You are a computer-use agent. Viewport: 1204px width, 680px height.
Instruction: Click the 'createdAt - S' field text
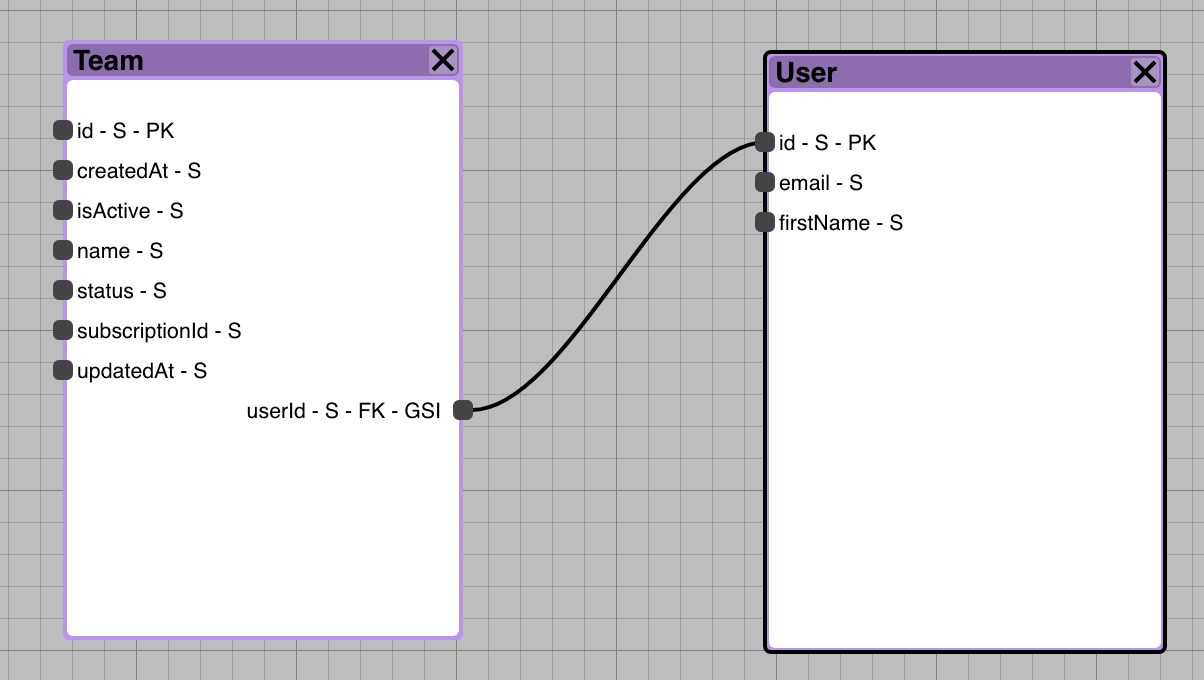coord(139,171)
